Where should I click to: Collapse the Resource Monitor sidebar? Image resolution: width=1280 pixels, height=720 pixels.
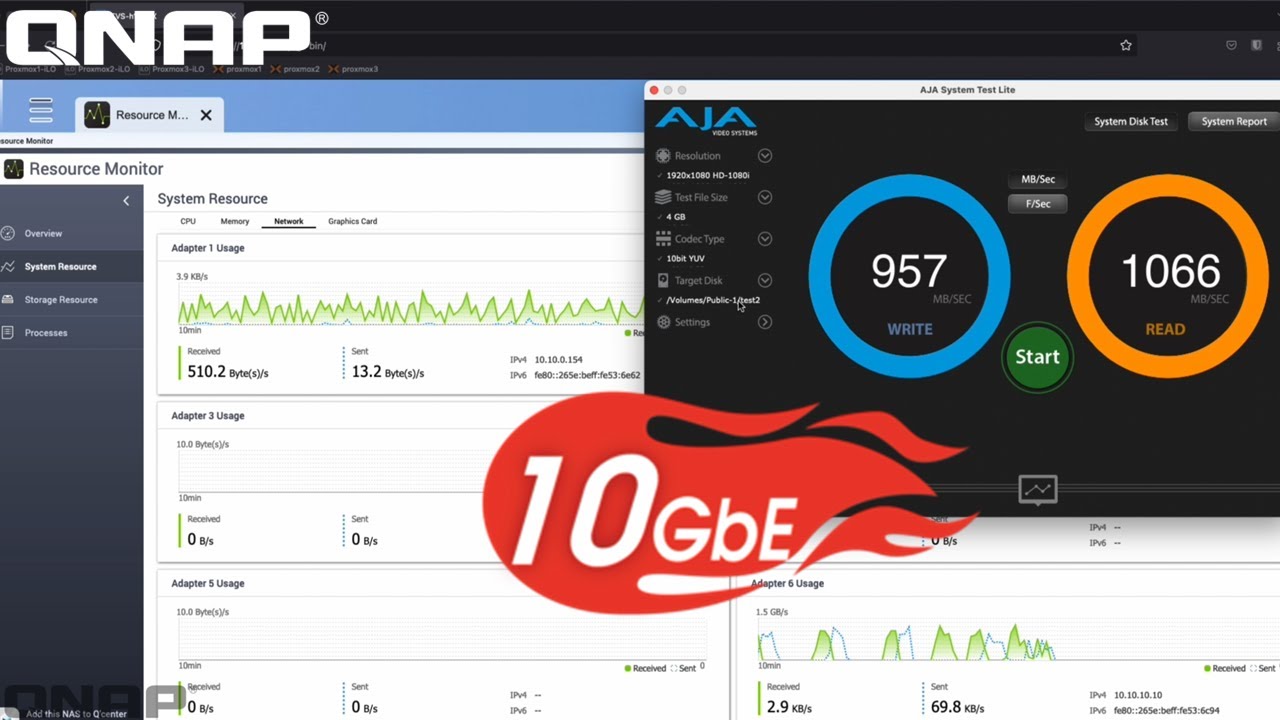tap(126, 201)
